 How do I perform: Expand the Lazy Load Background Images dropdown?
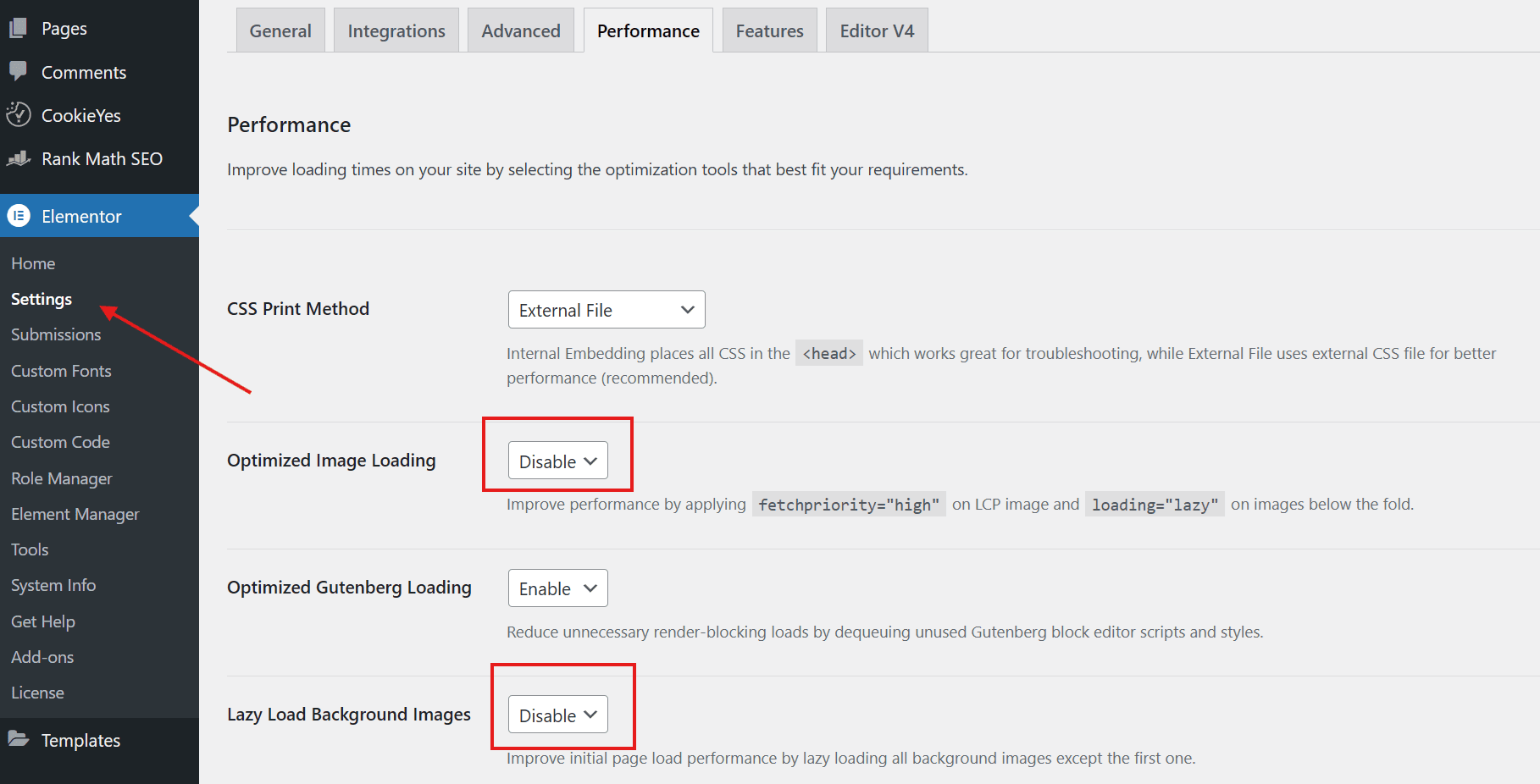click(x=557, y=715)
